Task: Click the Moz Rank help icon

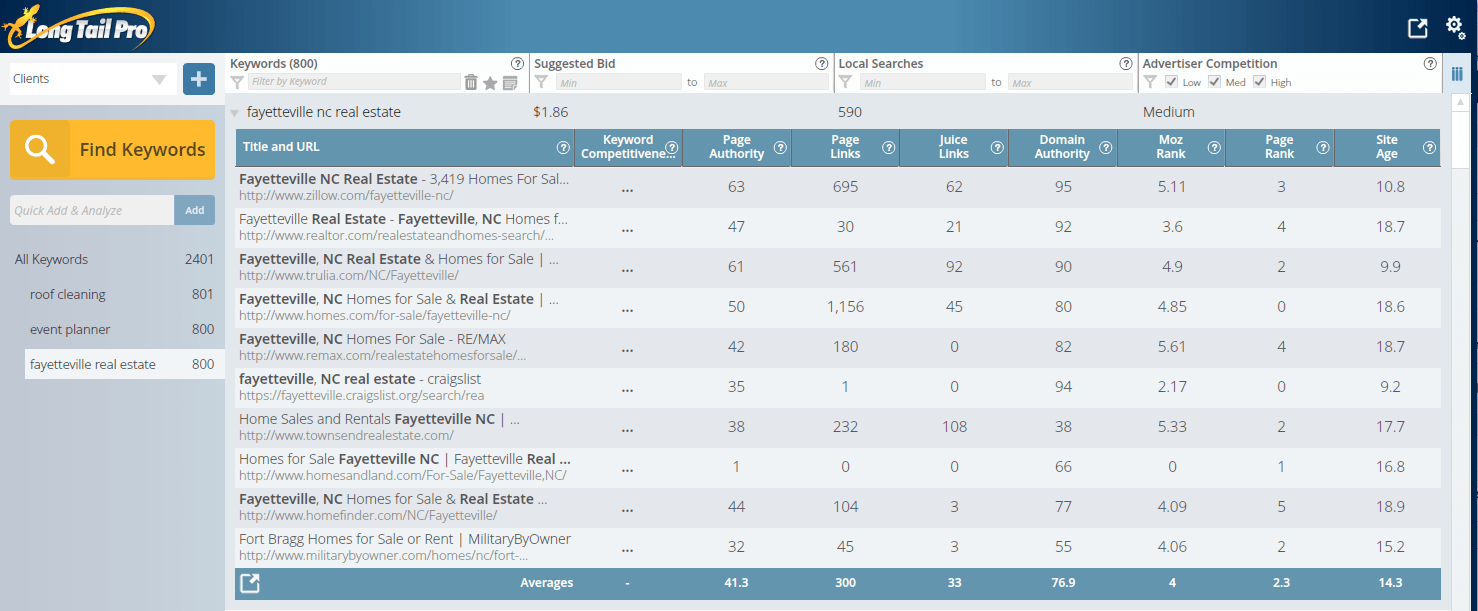Action: pos(1214,147)
